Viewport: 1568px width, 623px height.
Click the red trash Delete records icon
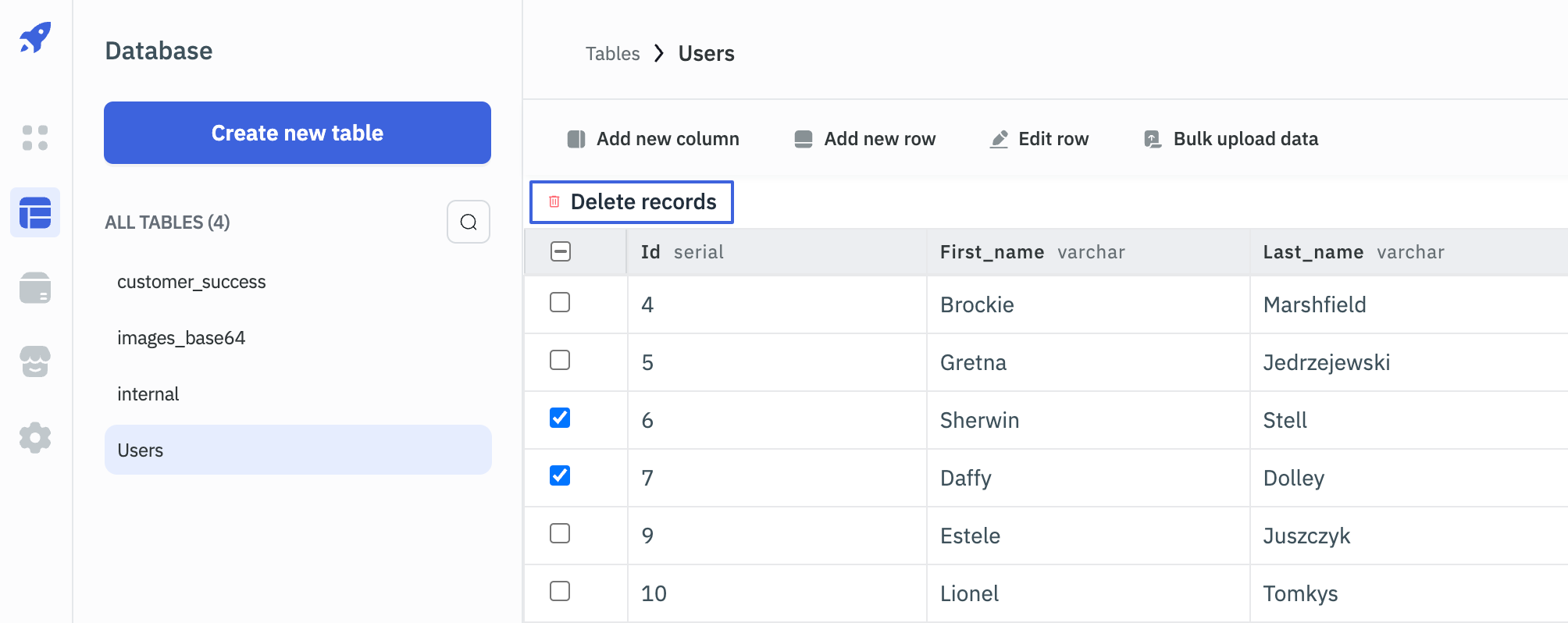click(x=554, y=202)
